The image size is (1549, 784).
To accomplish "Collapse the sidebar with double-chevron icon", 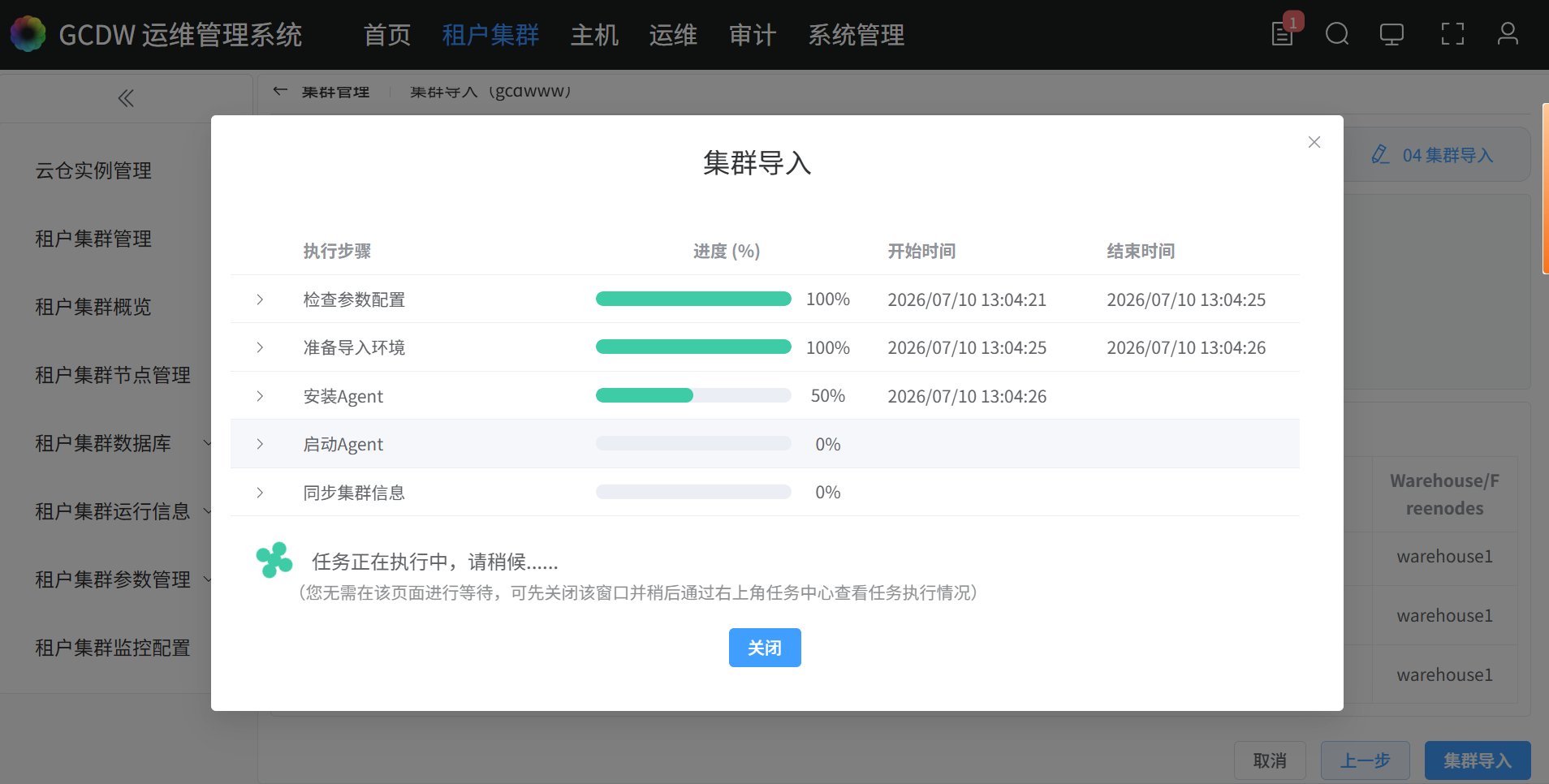I will [x=126, y=98].
